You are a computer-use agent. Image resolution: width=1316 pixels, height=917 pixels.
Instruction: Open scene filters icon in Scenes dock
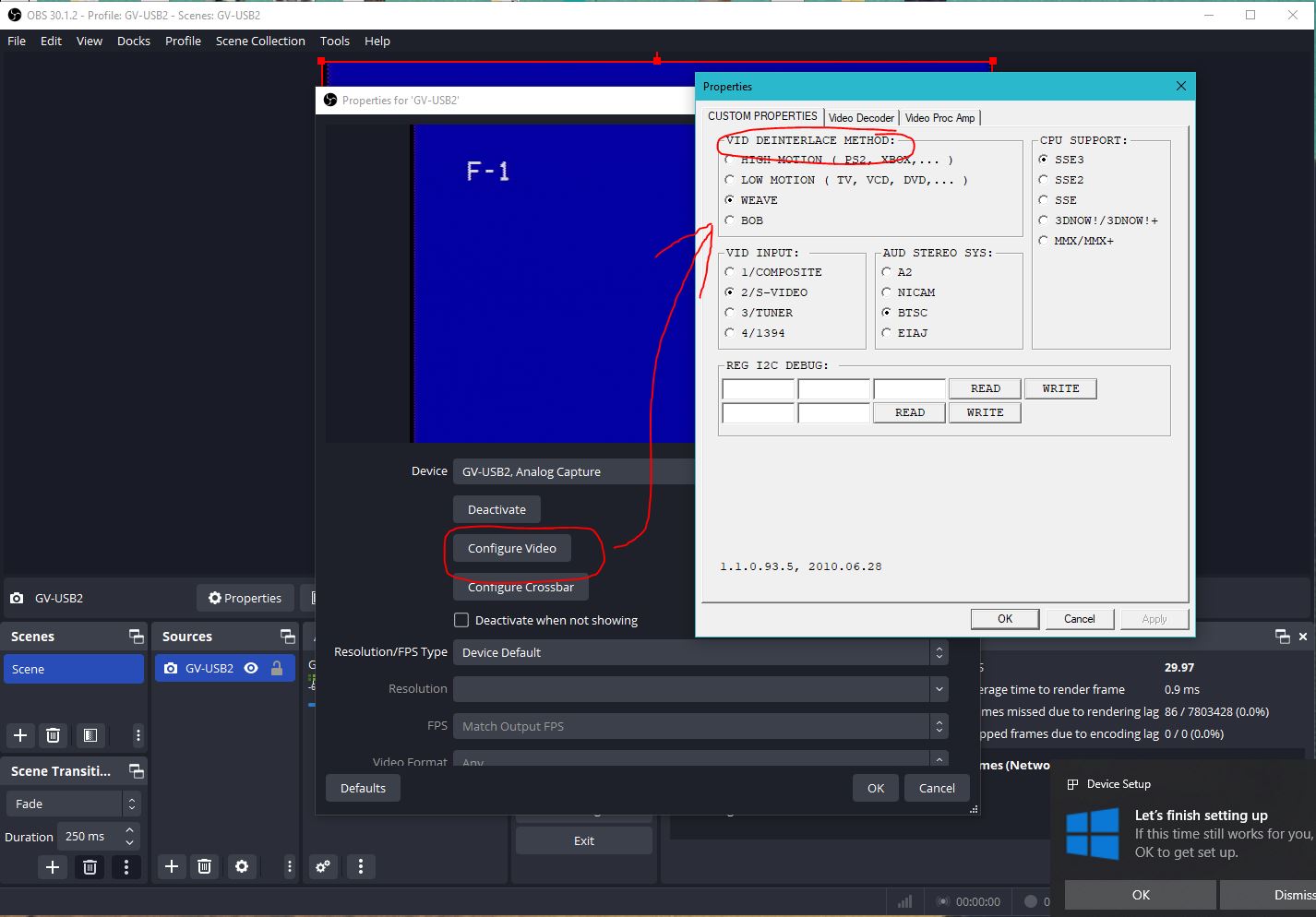[90, 735]
